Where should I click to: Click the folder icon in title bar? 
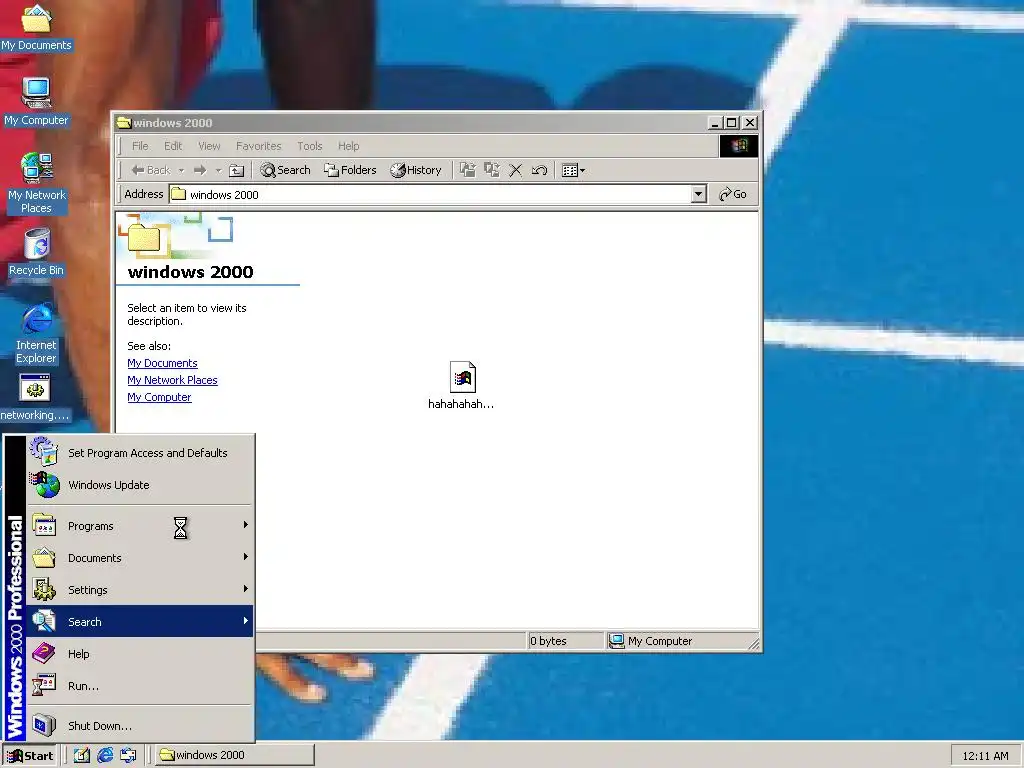tap(123, 123)
